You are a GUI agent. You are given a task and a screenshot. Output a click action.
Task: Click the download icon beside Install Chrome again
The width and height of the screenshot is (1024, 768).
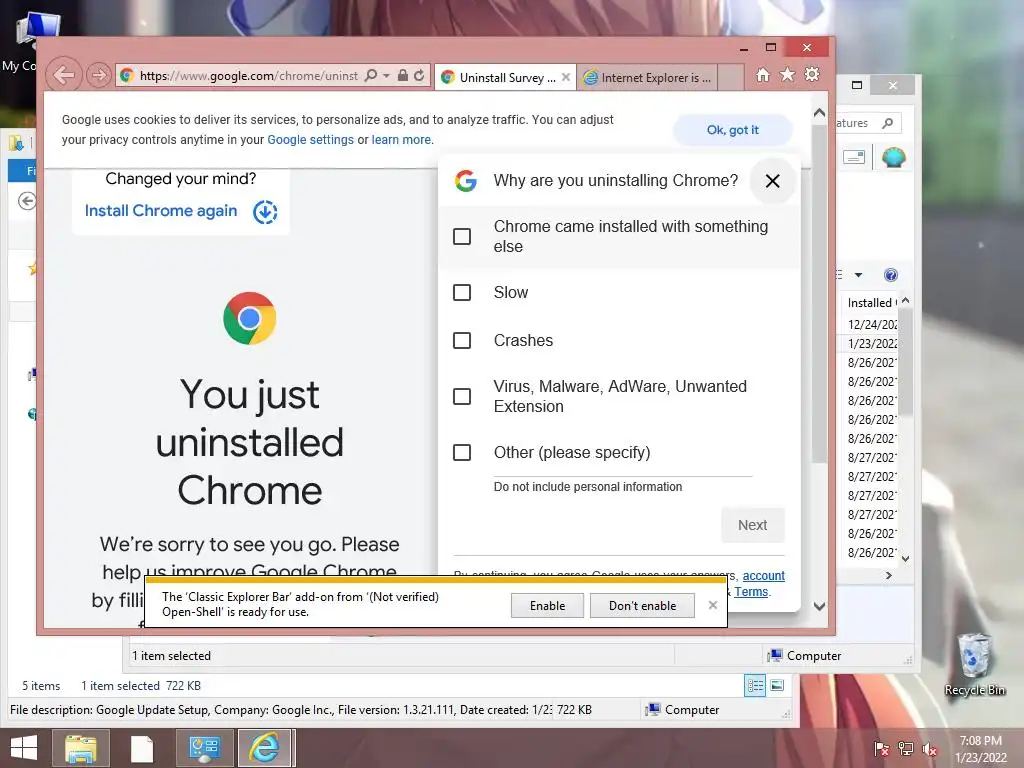265,212
